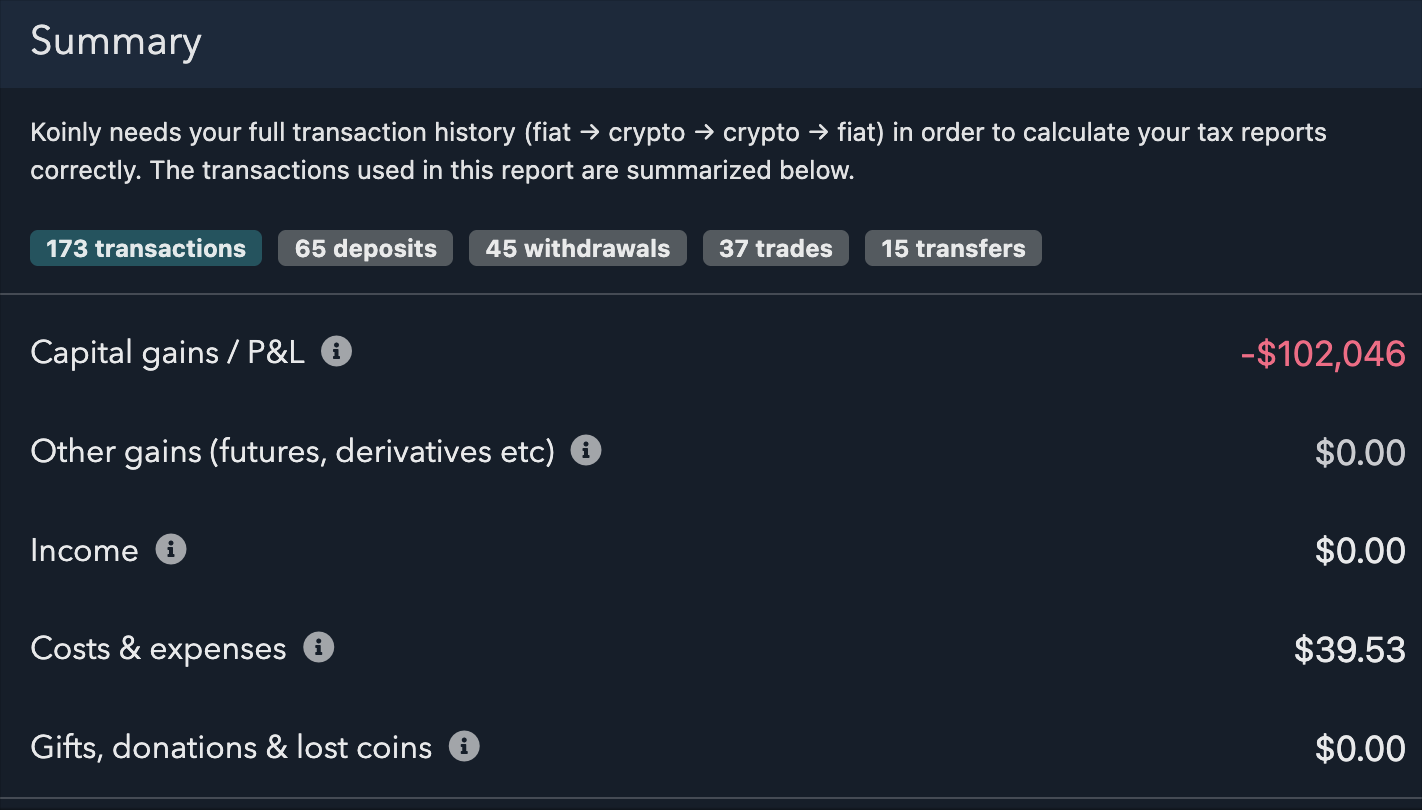
Task: Click the Gifts, donations & lost coins label
Action: point(231,748)
